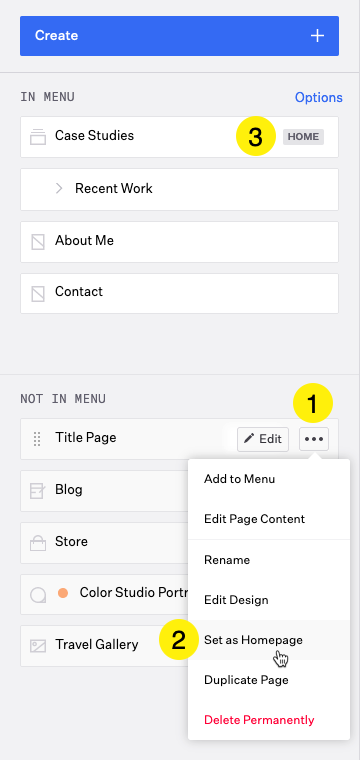Click the Store shopping bag icon

(x=38, y=543)
